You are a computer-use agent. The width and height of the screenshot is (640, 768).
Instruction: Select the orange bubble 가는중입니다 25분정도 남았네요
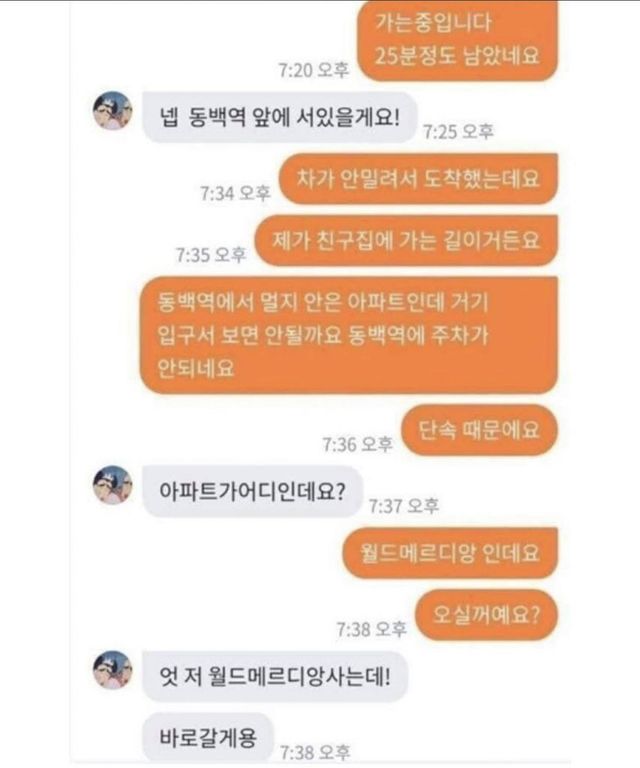(457, 39)
